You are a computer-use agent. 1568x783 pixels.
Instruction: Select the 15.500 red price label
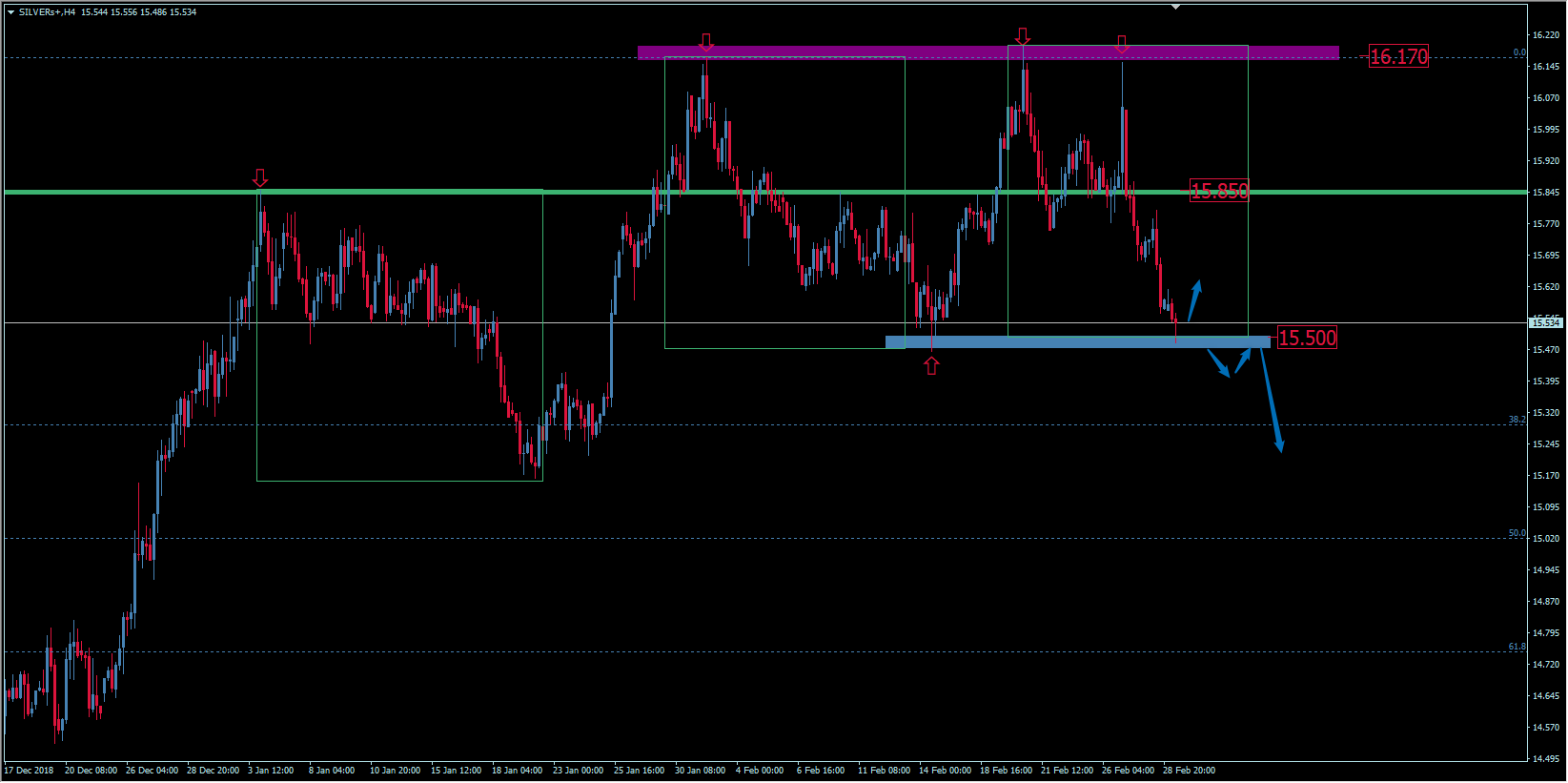(1307, 338)
